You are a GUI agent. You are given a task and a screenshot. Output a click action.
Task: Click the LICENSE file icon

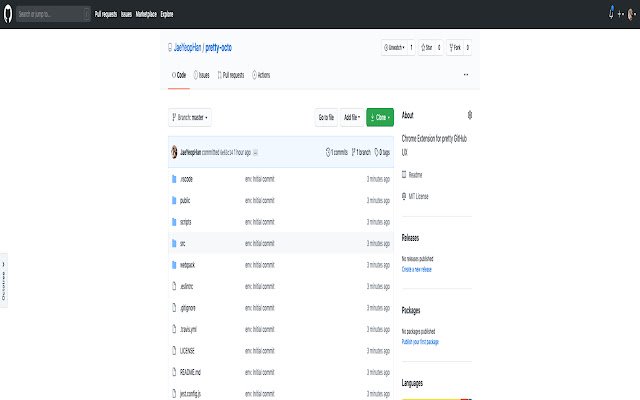[x=174, y=351]
